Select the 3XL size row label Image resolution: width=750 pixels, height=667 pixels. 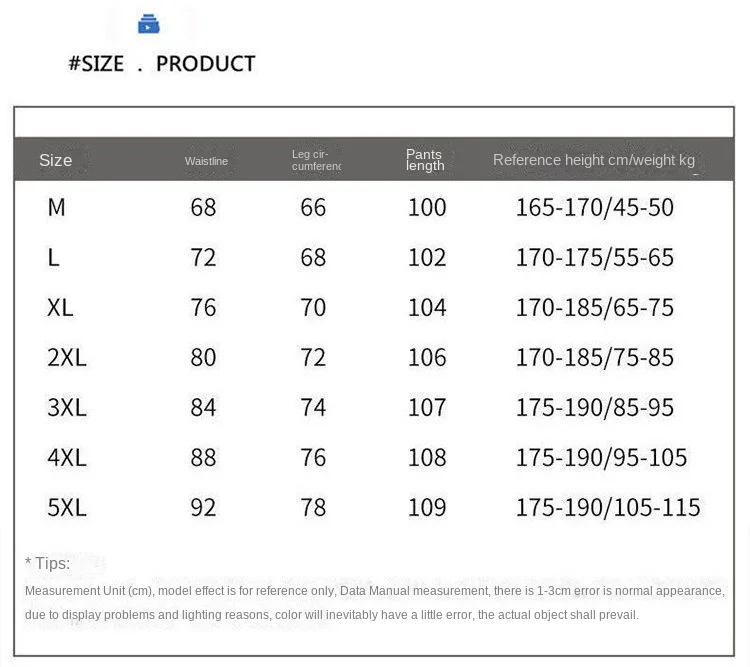67,408
